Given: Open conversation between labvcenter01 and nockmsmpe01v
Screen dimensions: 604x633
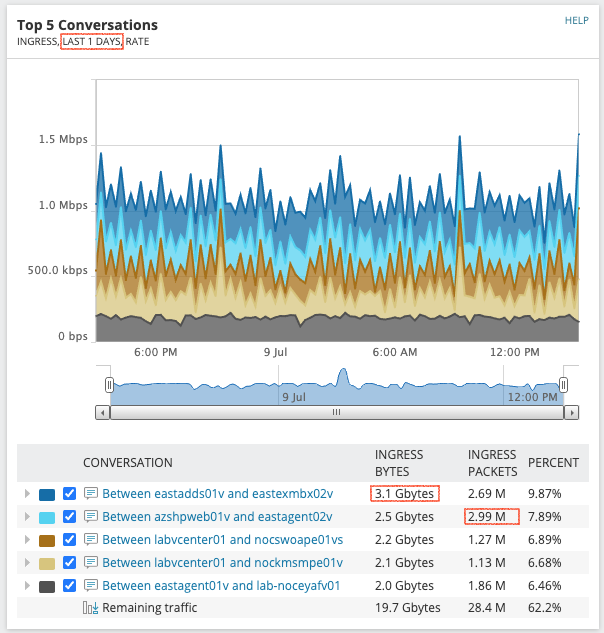Looking at the screenshot, I should [222, 563].
